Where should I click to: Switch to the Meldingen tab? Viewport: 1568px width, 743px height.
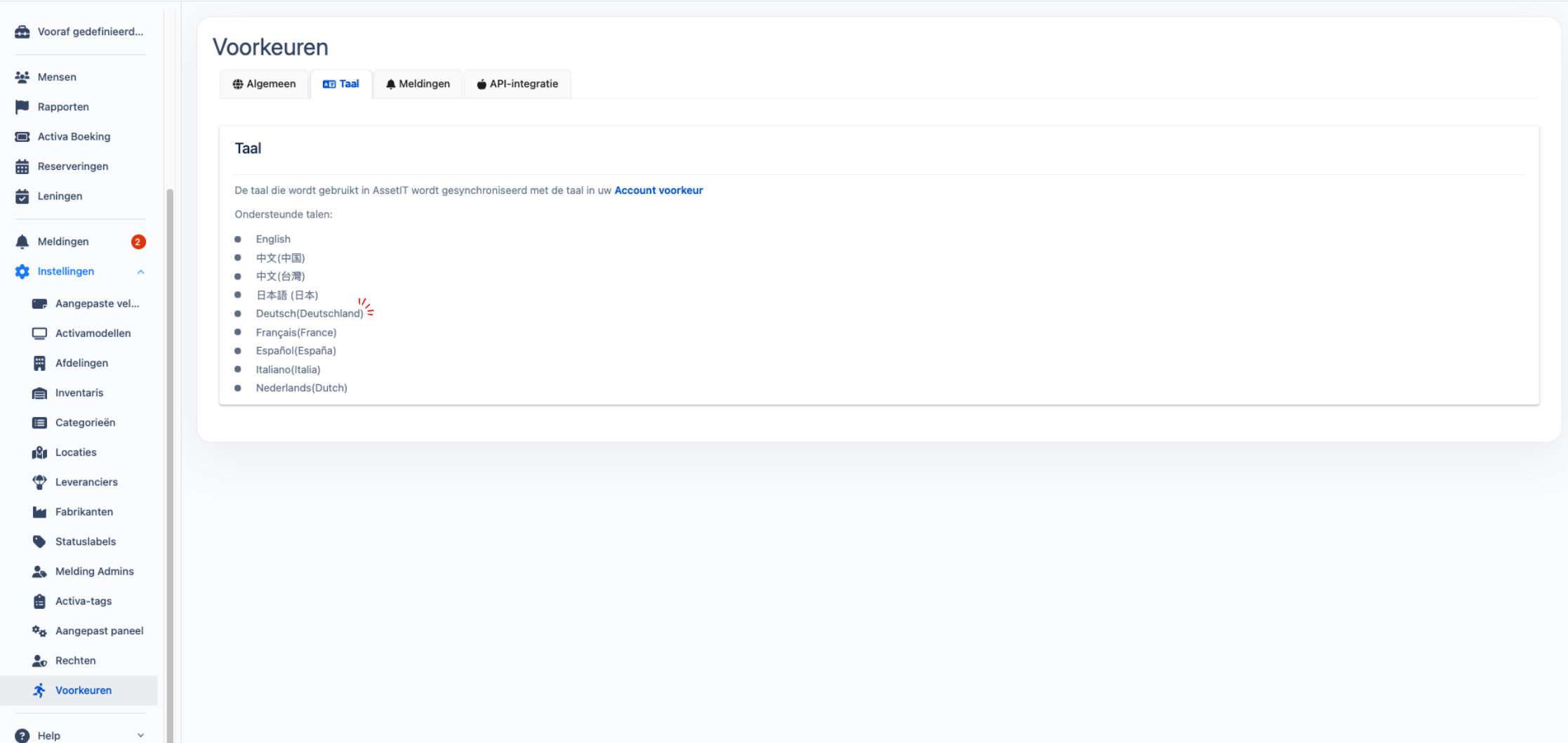pos(418,84)
